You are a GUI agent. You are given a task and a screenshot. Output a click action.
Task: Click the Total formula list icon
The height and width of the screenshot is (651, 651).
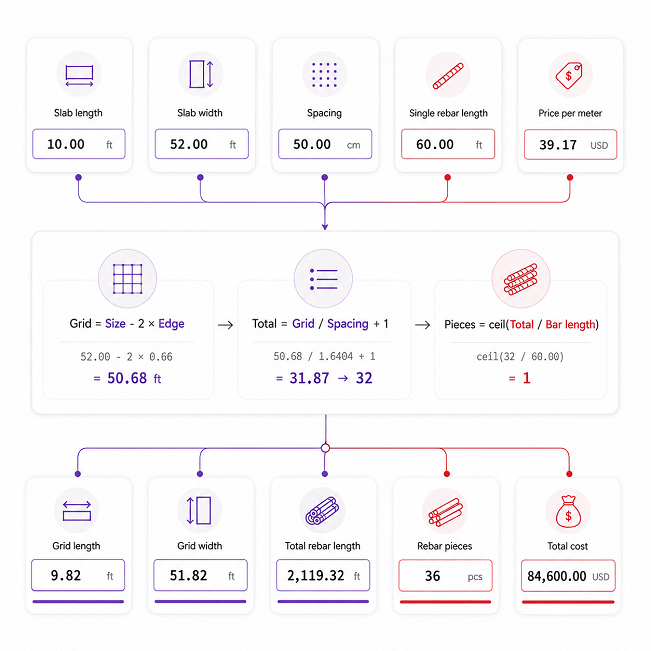323,279
